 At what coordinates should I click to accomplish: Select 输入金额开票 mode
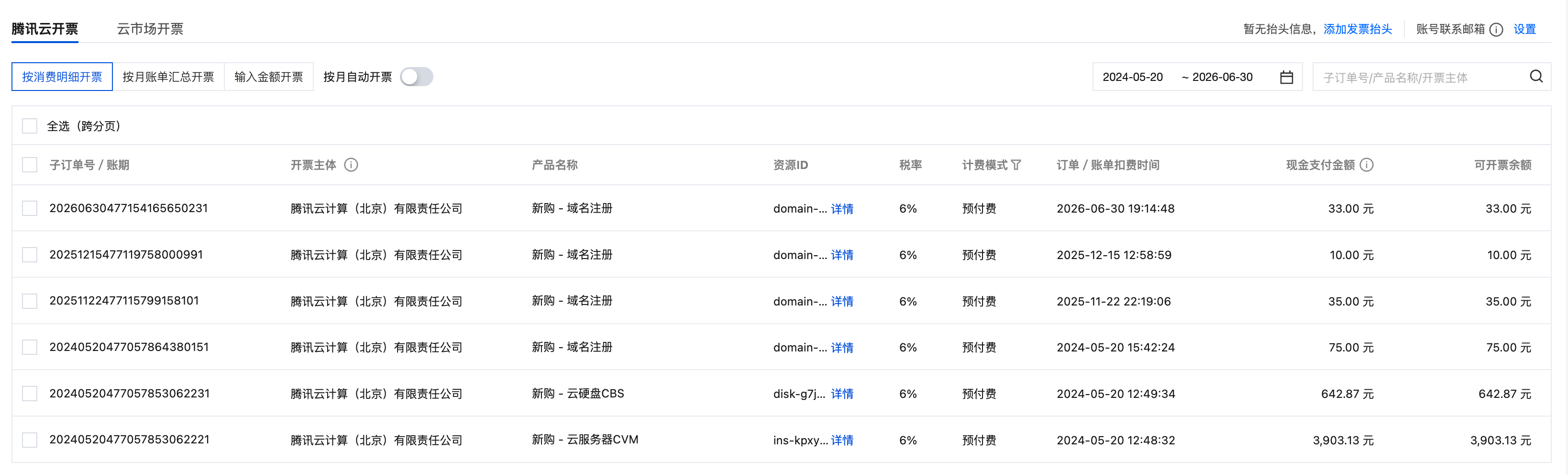pos(268,77)
